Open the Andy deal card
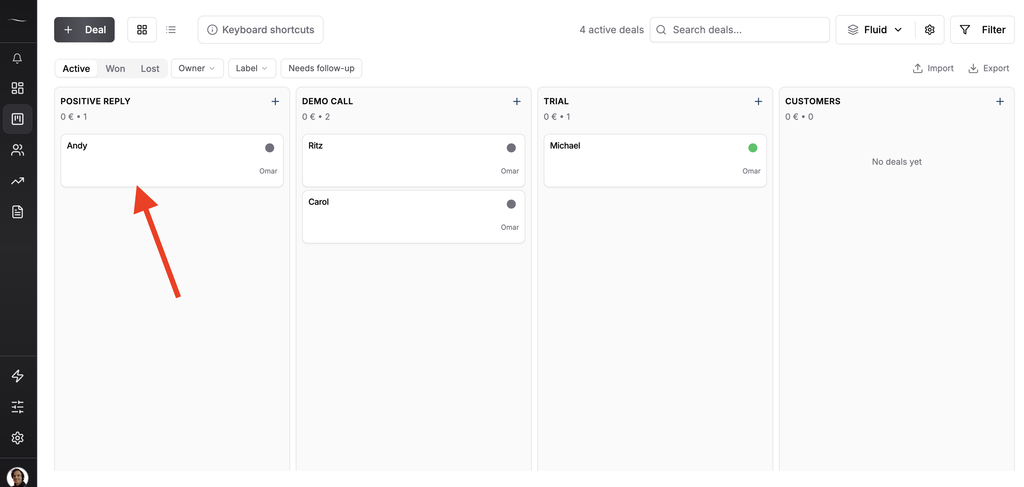The height and width of the screenshot is (487, 1024). (172, 161)
